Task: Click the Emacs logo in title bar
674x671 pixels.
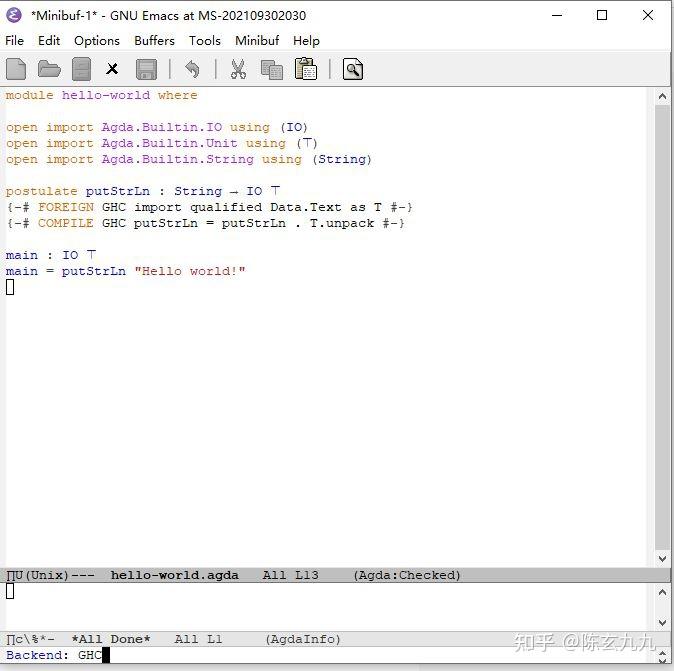Action: [x=14, y=15]
